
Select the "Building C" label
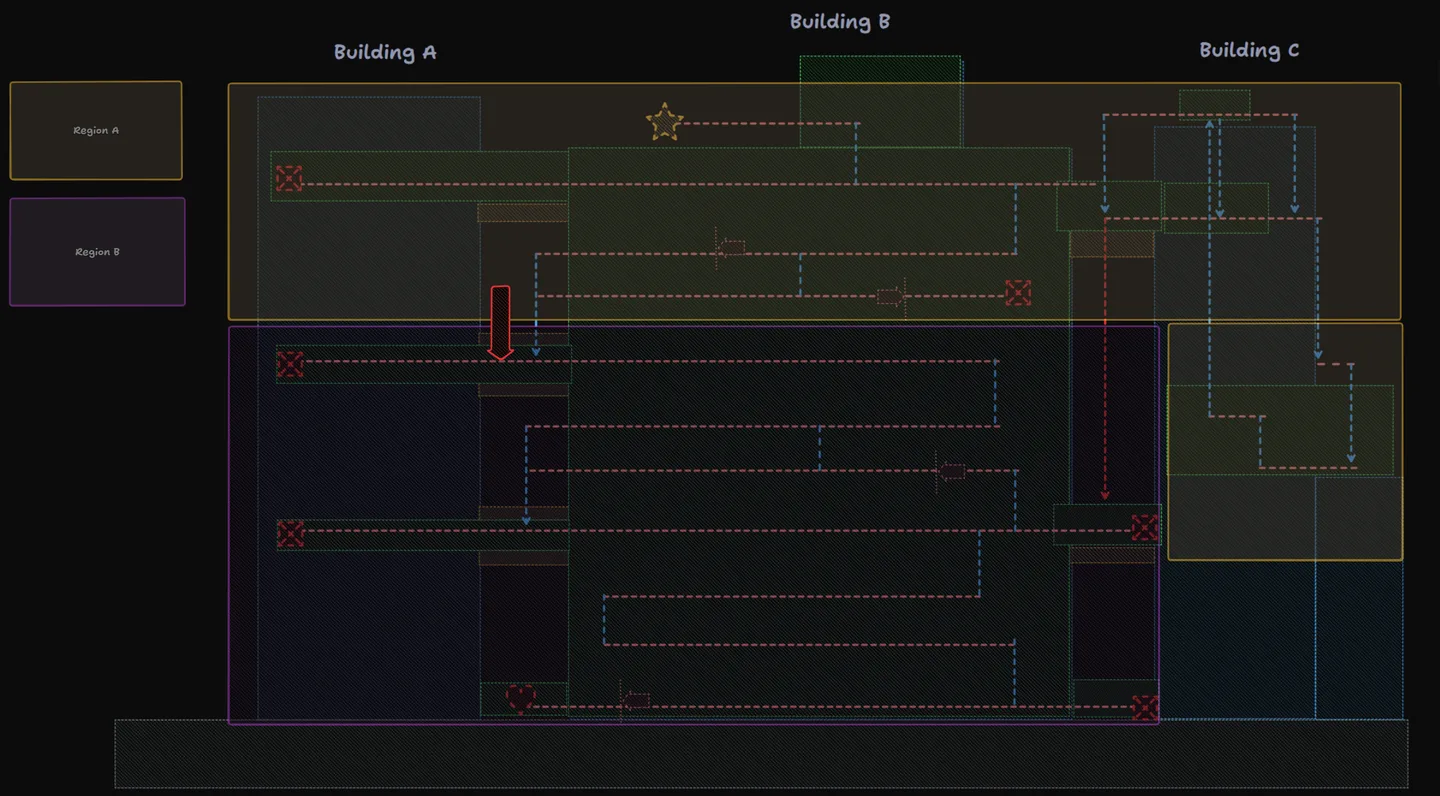(x=1249, y=50)
